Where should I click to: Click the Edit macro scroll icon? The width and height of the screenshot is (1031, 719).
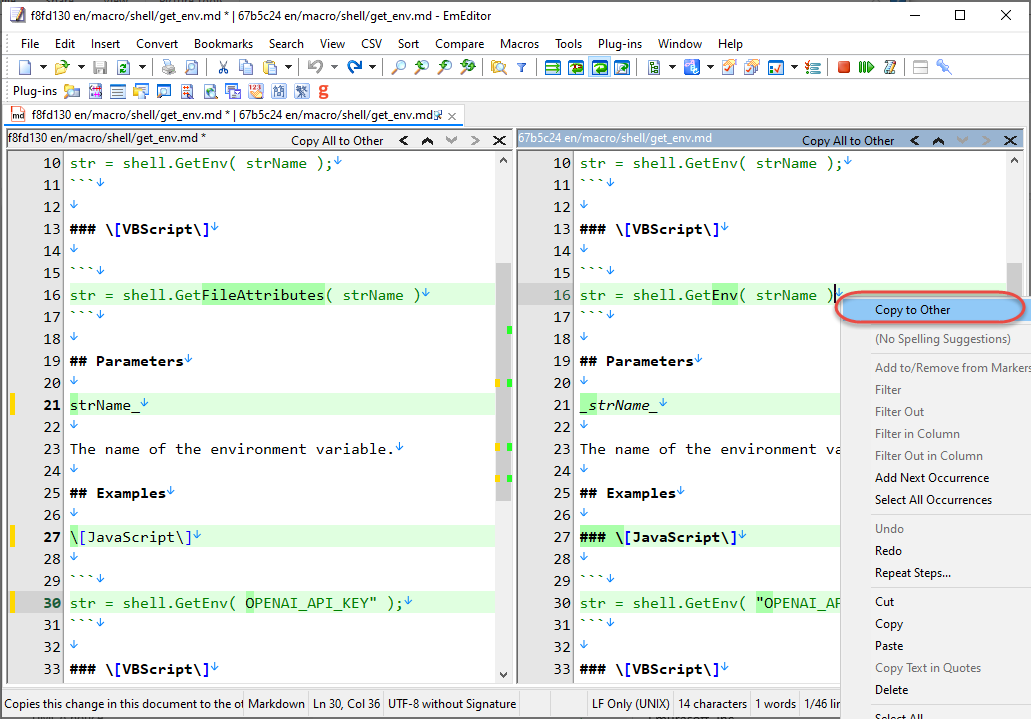click(890, 67)
